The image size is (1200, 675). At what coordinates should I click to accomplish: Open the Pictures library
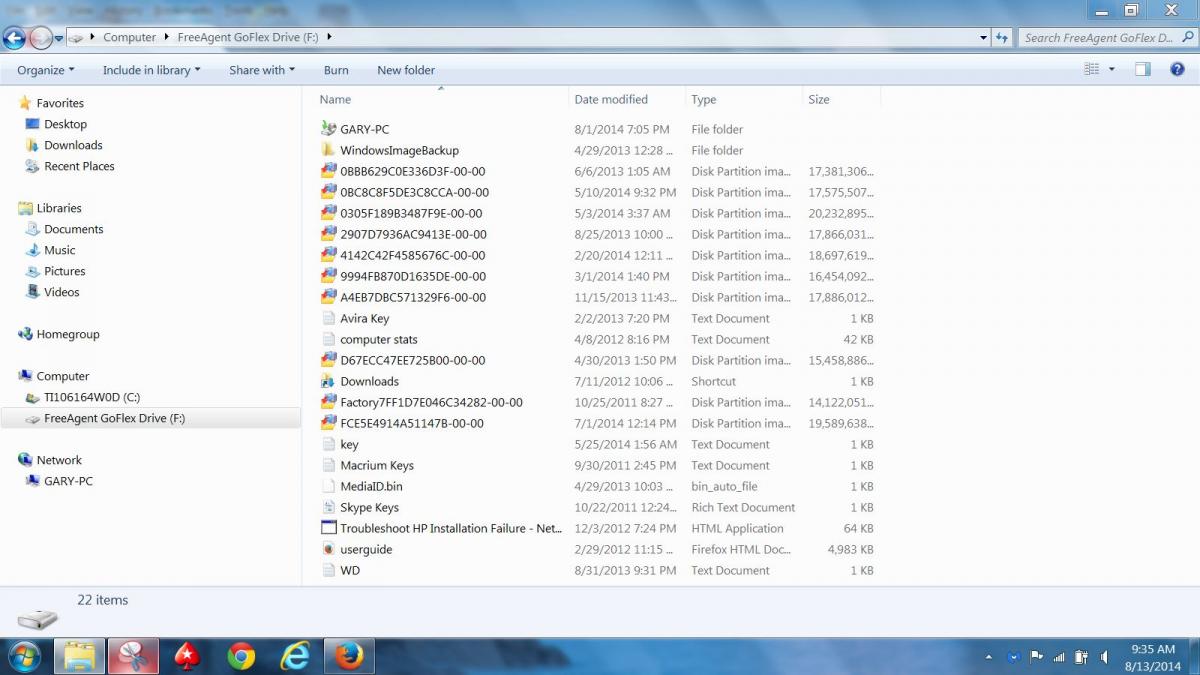[65, 271]
